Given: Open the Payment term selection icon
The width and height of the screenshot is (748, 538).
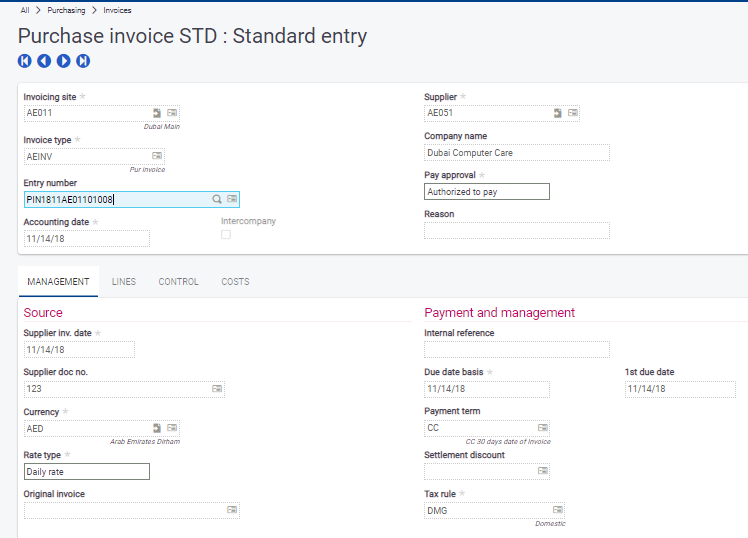Looking at the screenshot, I should (x=542, y=428).
